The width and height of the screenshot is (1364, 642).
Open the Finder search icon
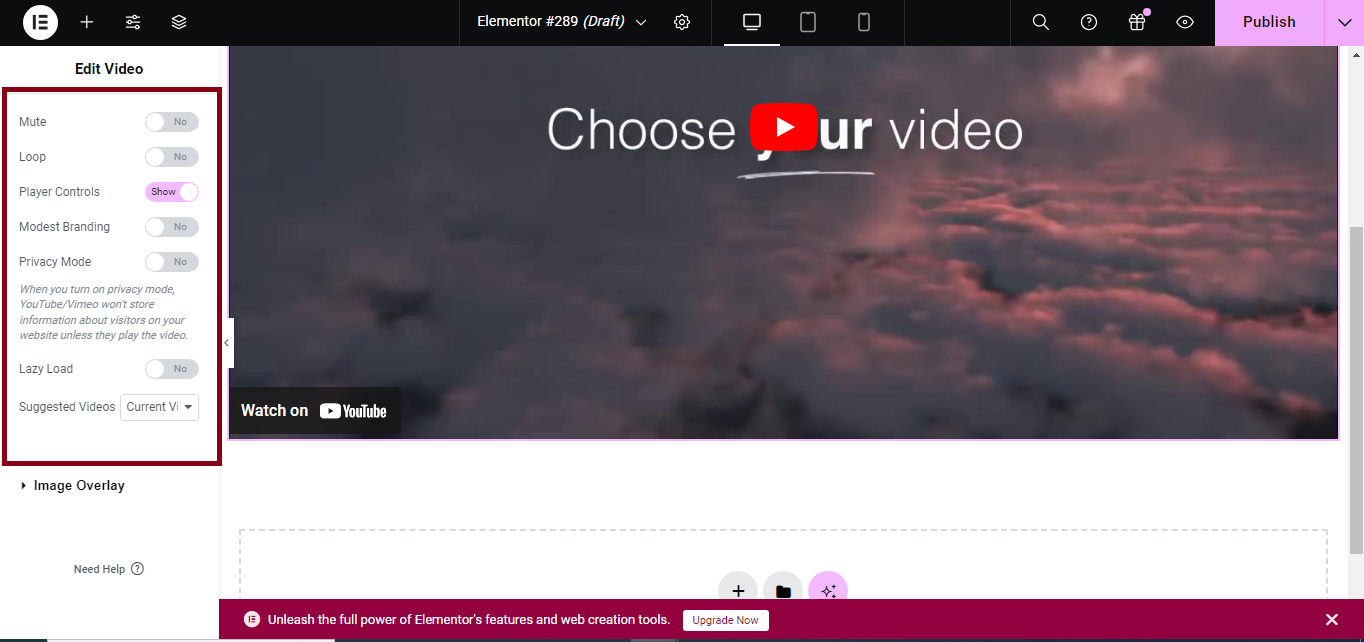pos(1041,22)
